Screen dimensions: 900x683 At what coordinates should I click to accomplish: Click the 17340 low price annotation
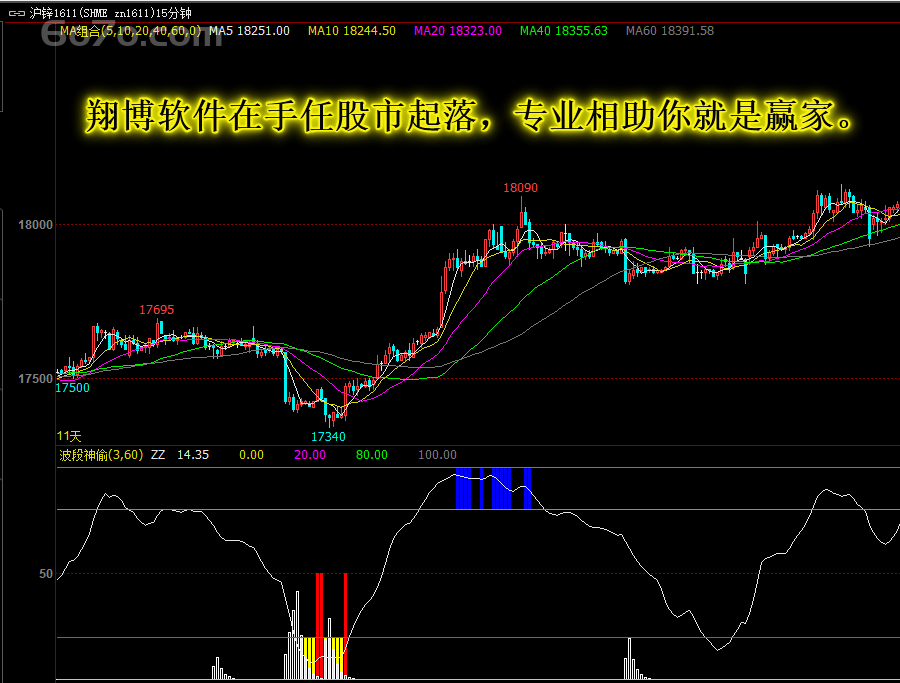point(328,437)
